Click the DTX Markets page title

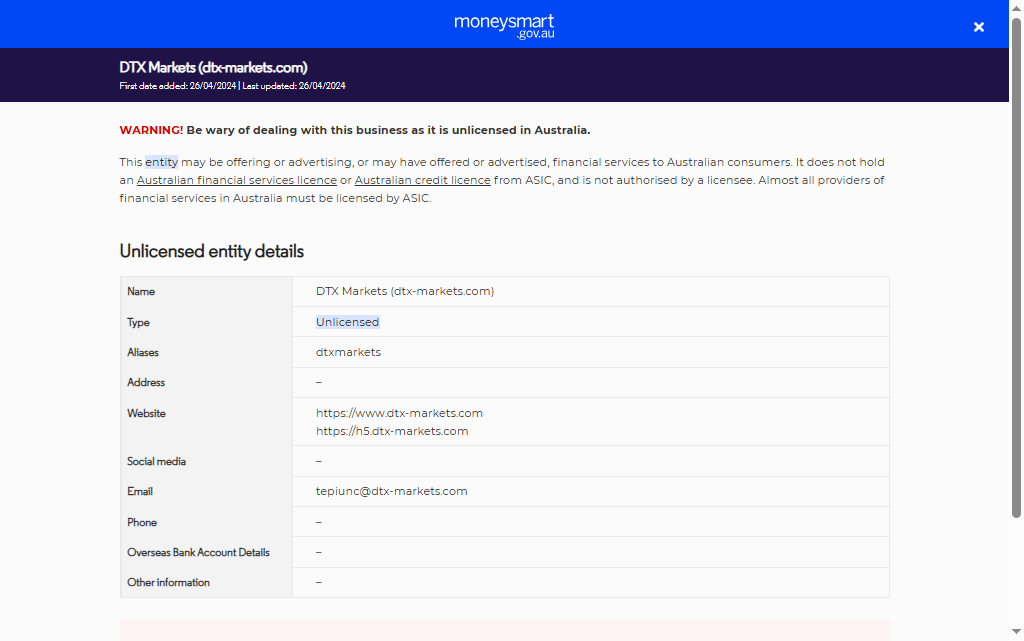[213, 68]
